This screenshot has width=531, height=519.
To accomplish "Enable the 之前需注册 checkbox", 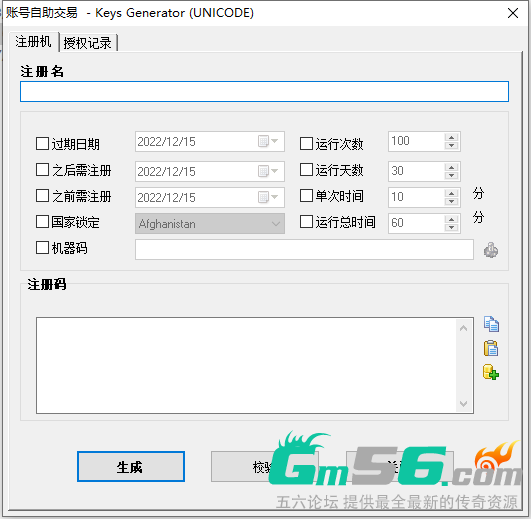I will click(42, 196).
